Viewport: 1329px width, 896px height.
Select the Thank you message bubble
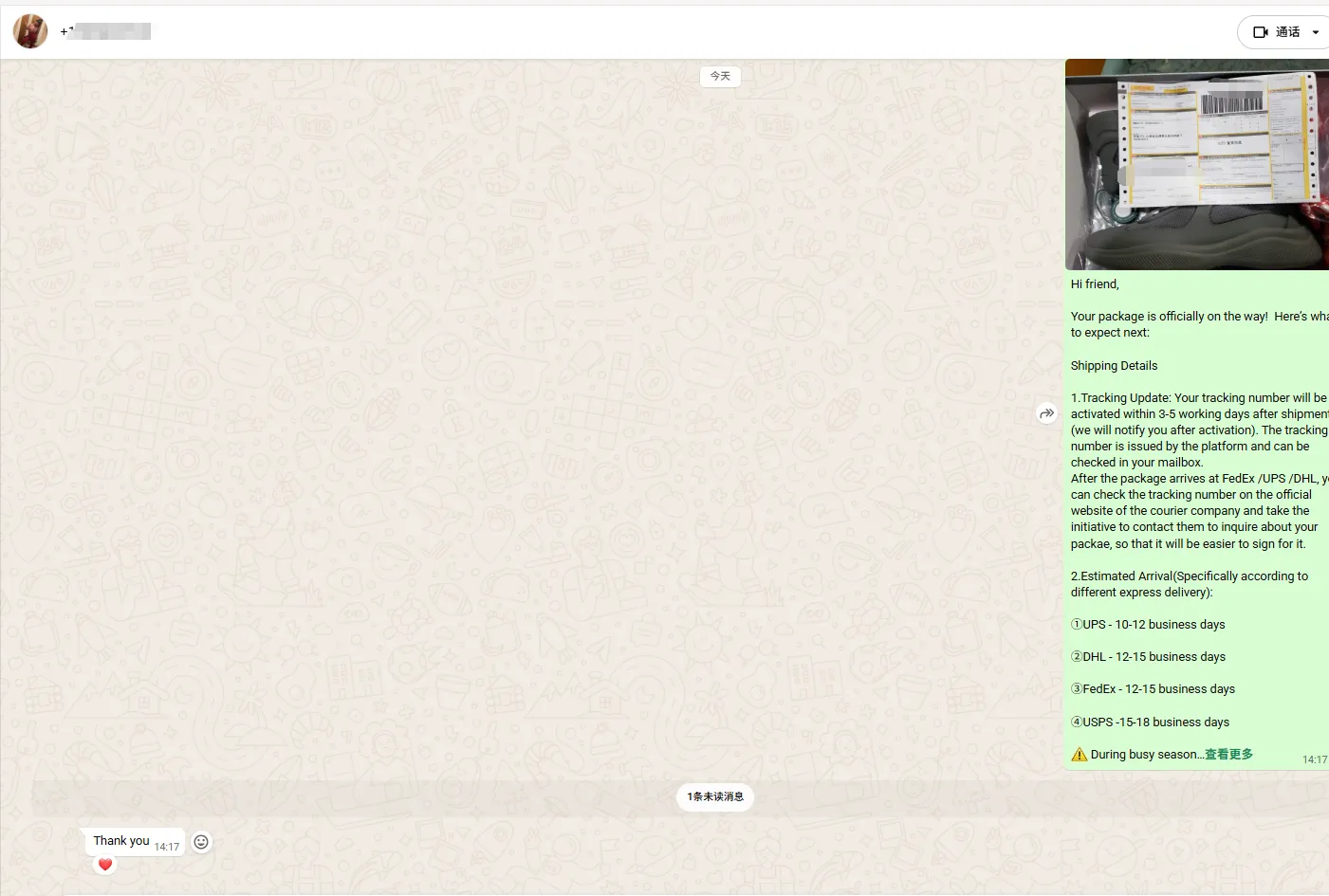coord(121,841)
